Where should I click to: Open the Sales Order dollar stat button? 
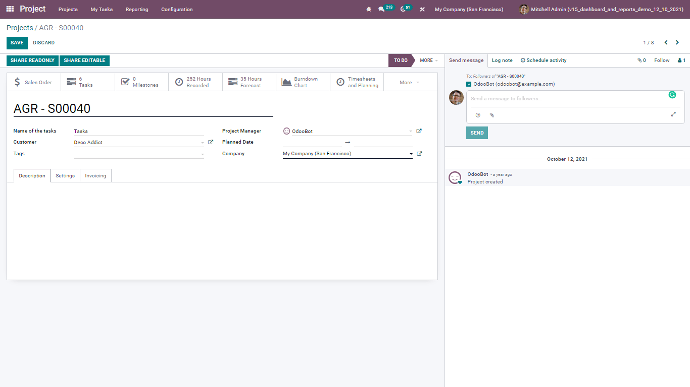click(x=33, y=82)
